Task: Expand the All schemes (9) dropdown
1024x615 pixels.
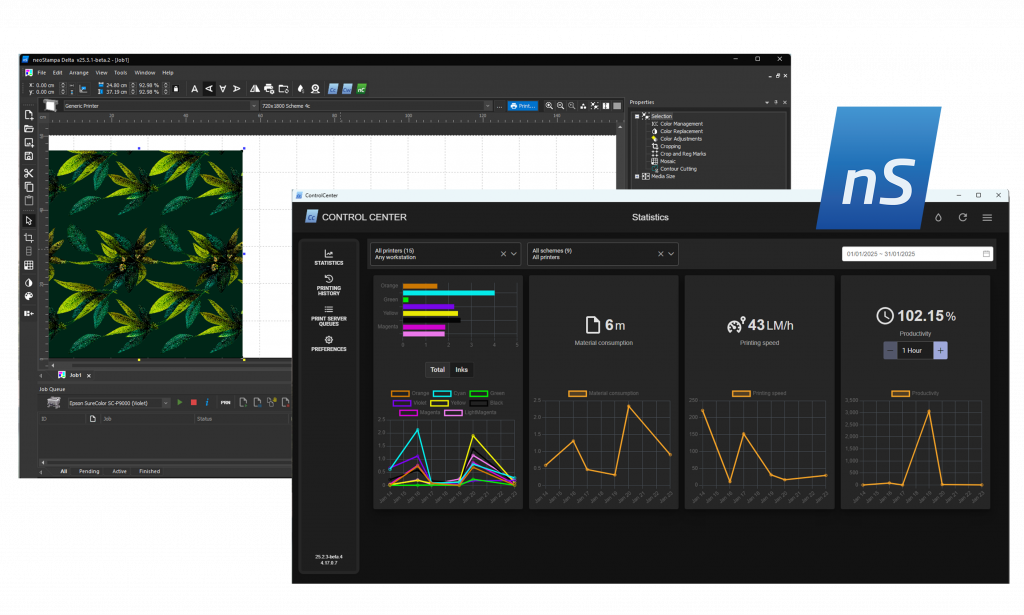Action: (672, 254)
